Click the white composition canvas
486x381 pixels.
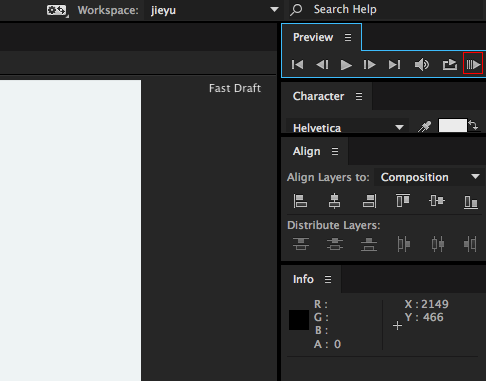tap(70, 230)
